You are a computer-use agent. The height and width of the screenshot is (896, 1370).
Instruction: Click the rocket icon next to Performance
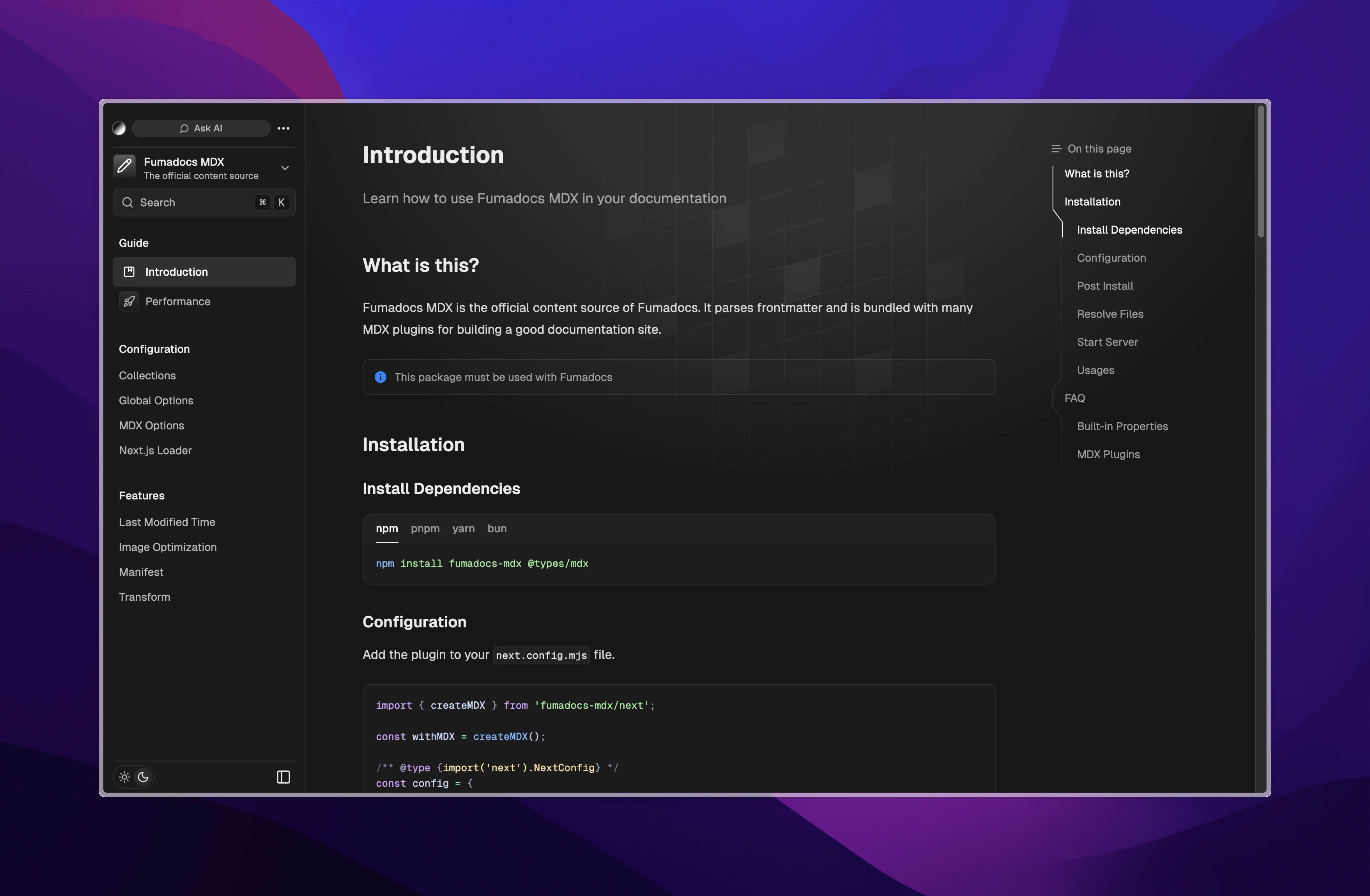[x=129, y=302]
